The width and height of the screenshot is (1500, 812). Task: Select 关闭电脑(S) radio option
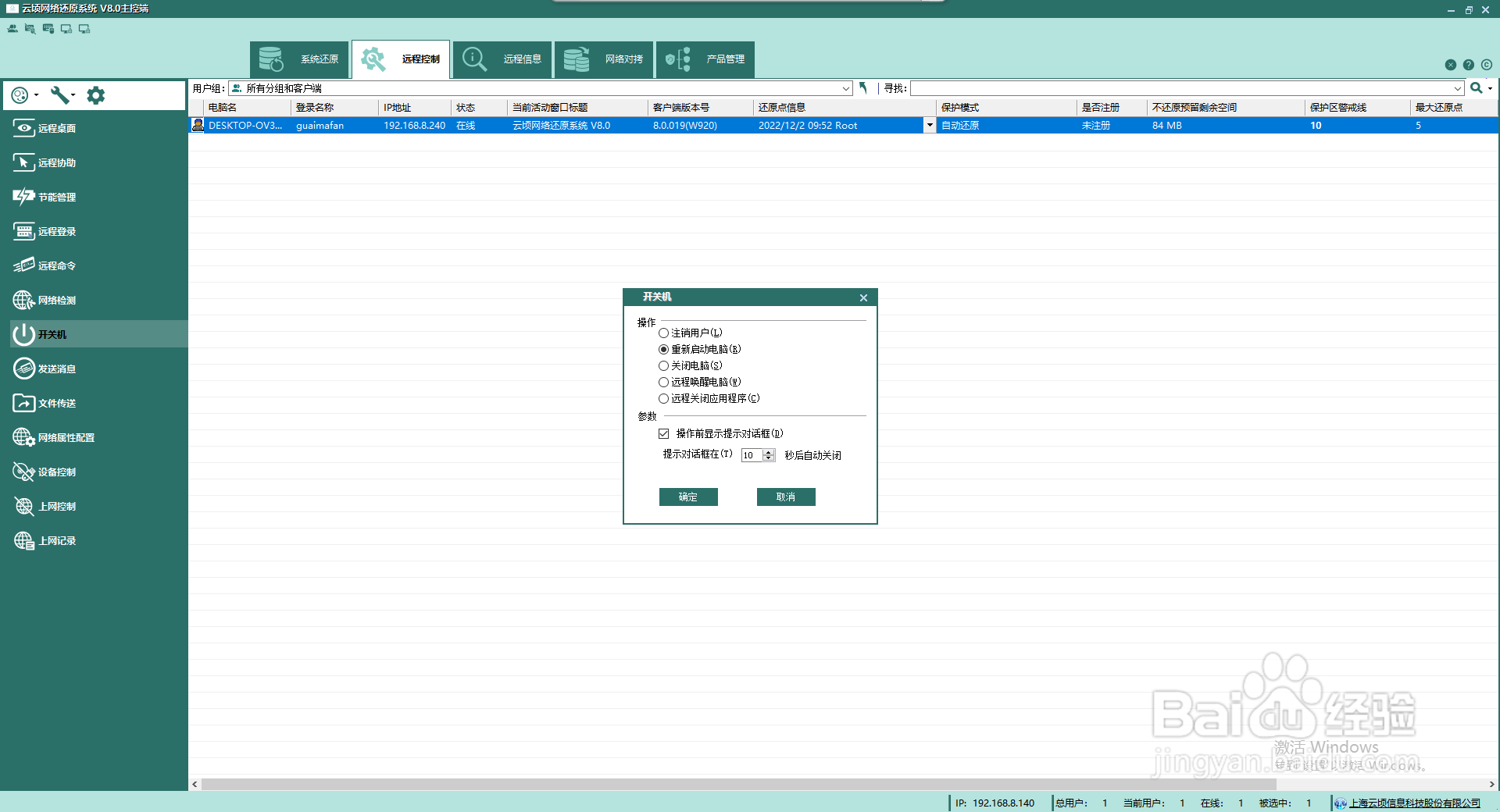(x=691, y=365)
